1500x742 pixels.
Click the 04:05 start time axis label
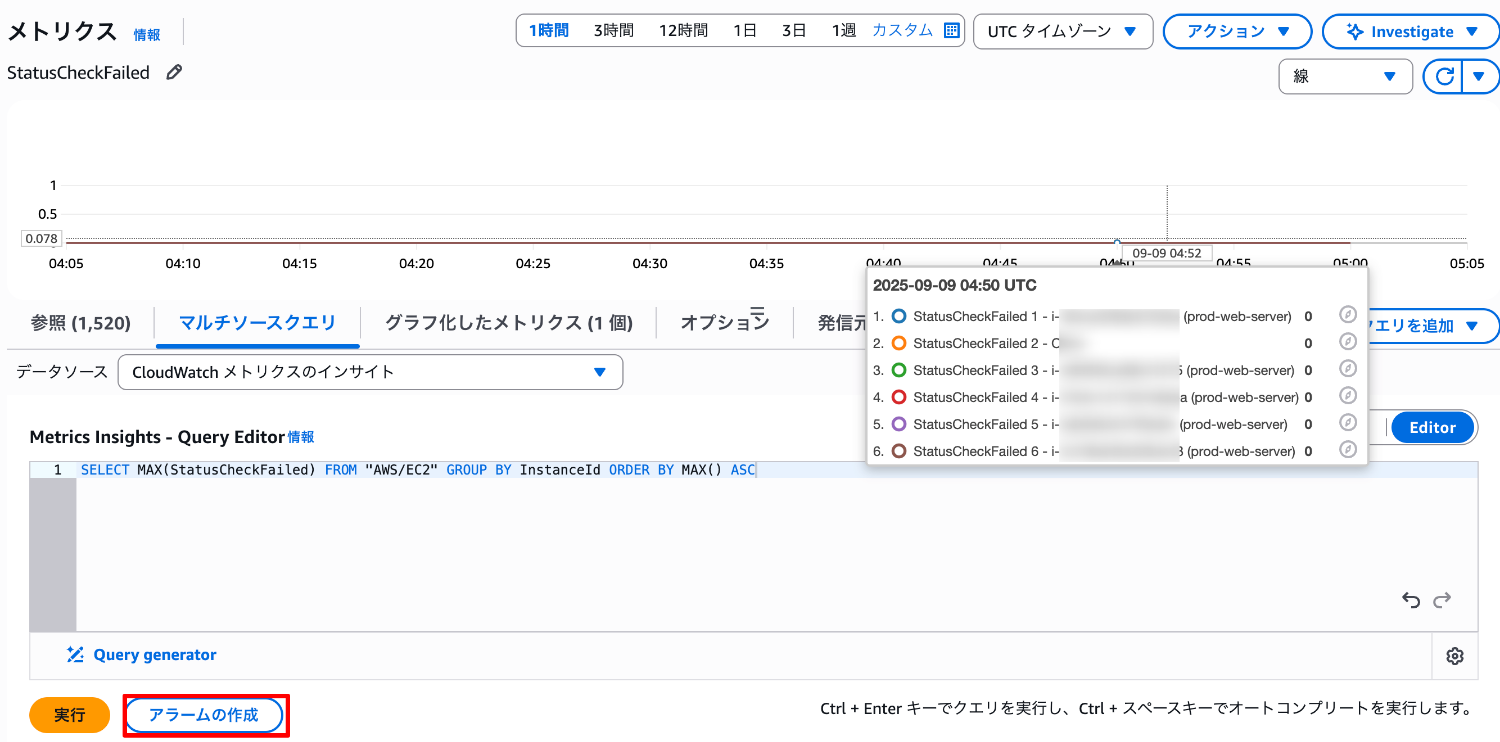pos(66,264)
